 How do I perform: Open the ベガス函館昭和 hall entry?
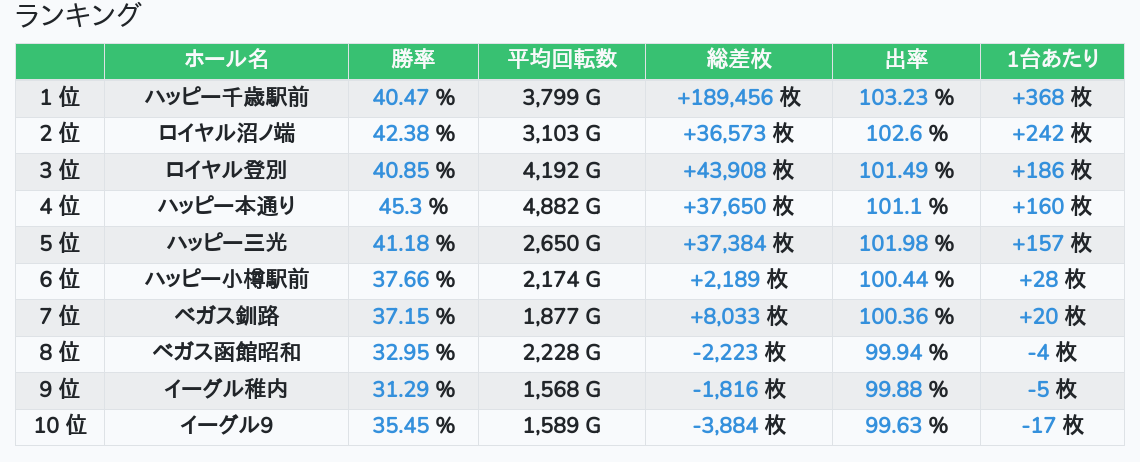[226, 352]
